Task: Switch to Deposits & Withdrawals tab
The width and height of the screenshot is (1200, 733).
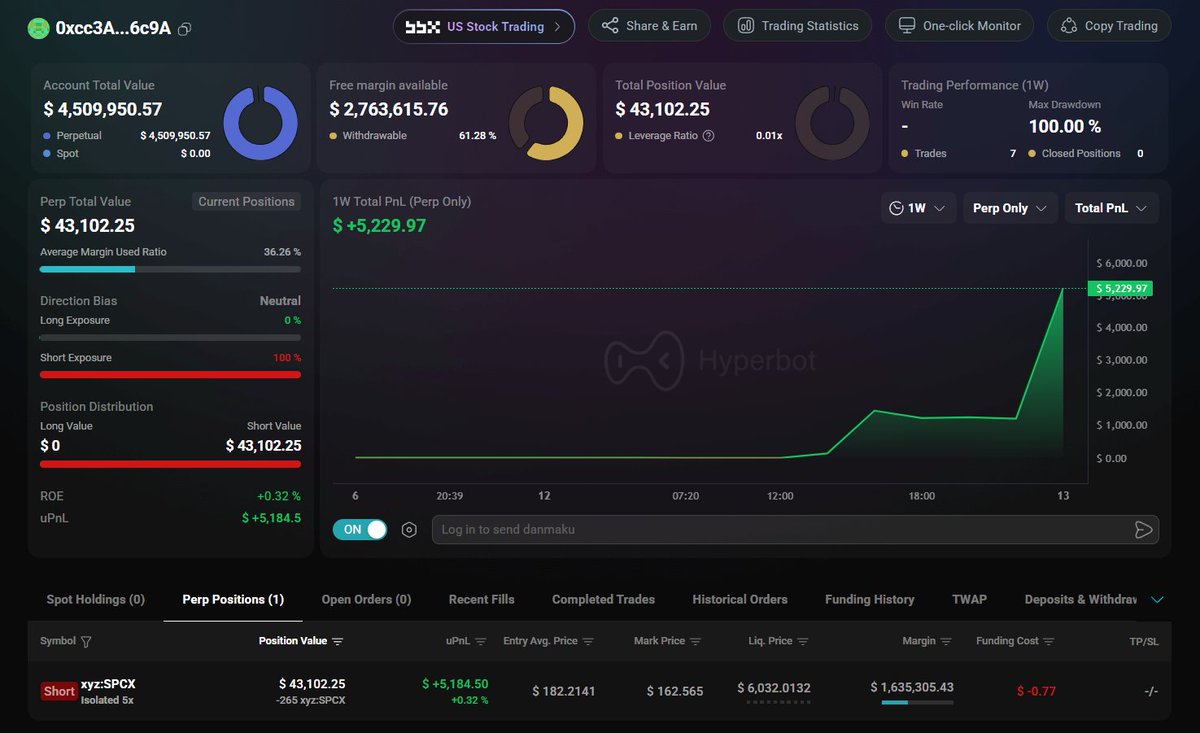Action: (x=1081, y=600)
